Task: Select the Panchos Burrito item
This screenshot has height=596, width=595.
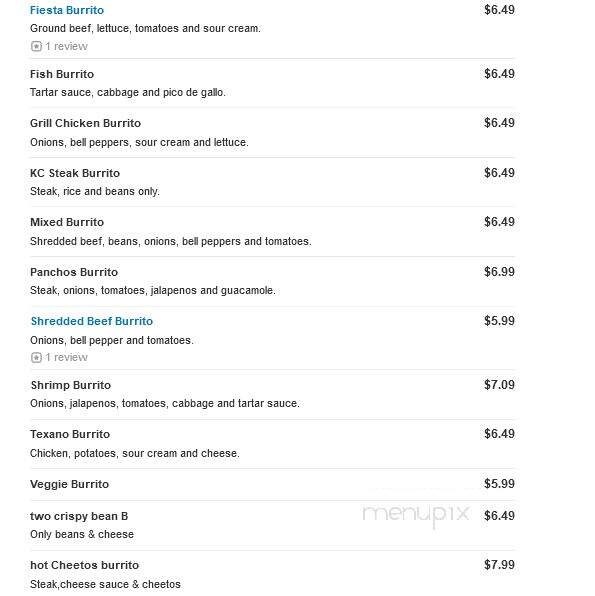Action: [74, 272]
